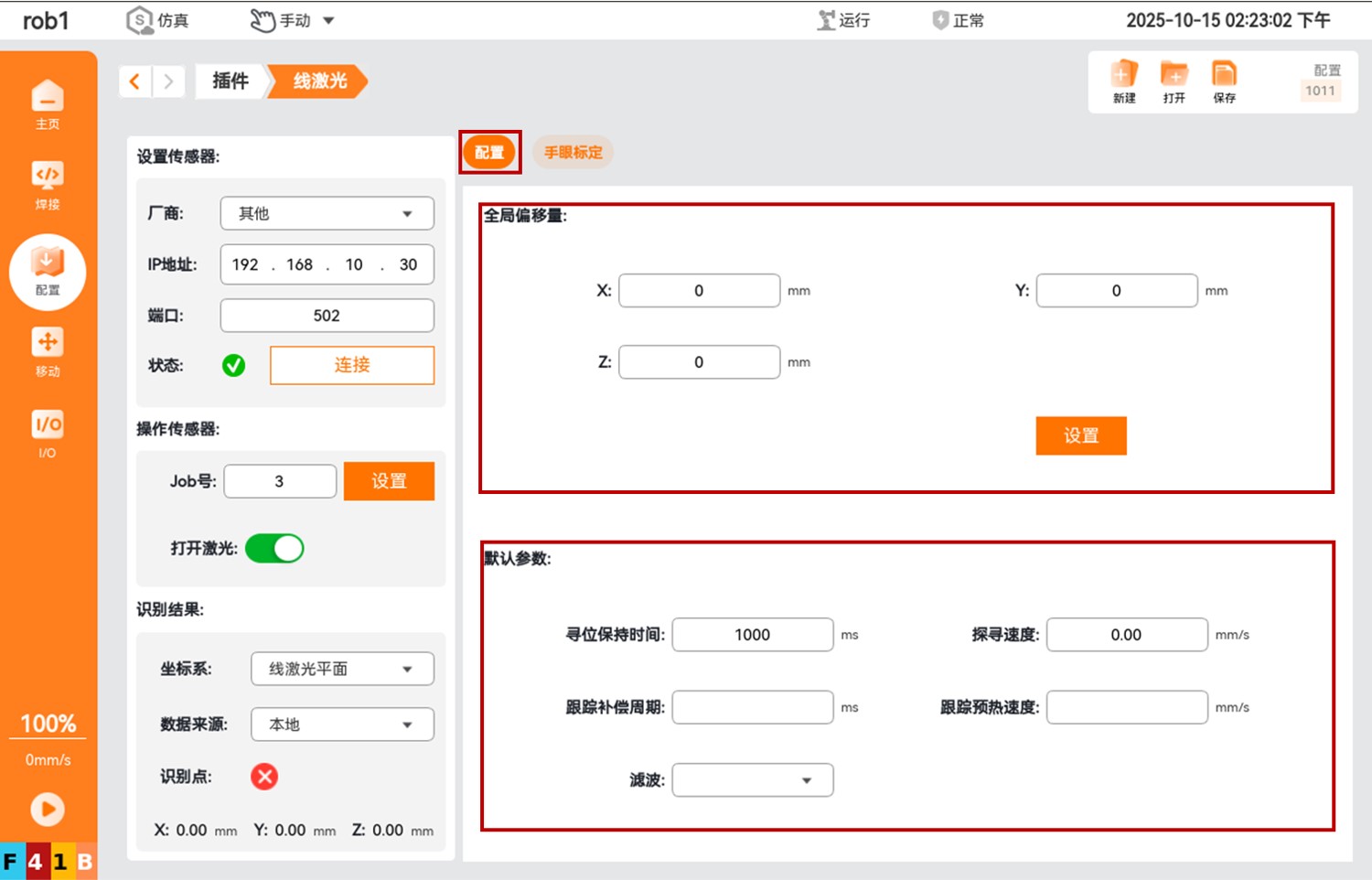The image size is (1372, 880).
Task: Click the 端口 port input field
Action: [x=327, y=316]
